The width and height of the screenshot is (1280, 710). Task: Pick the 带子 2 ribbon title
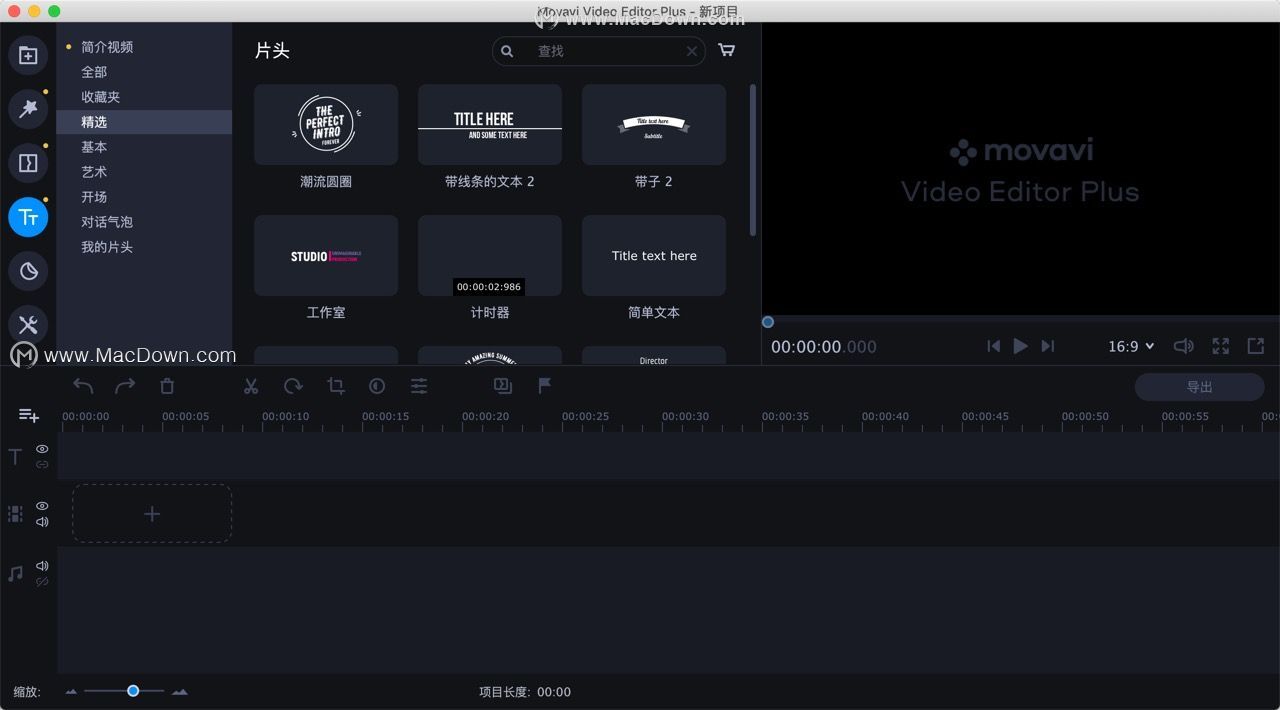tap(654, 124)
